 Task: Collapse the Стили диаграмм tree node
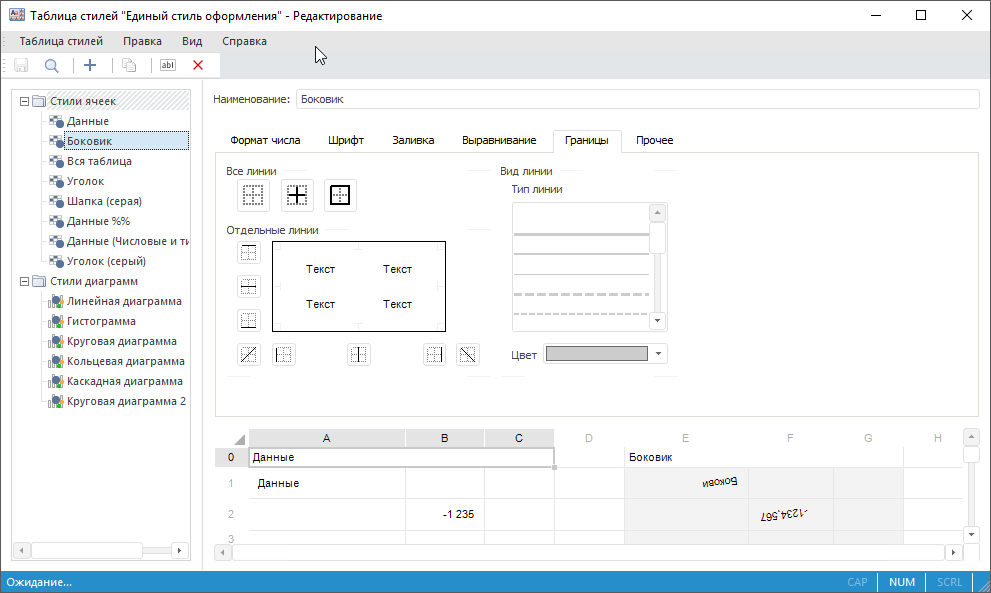point(25,281)
